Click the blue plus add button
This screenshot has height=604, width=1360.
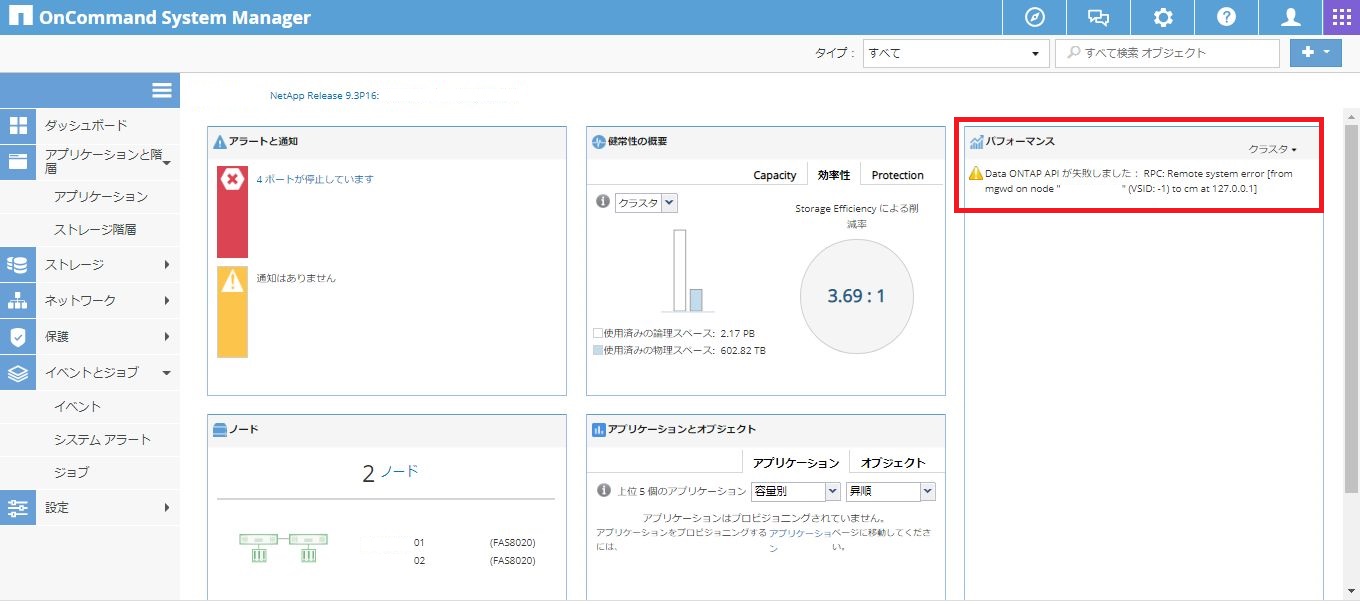click(x=1315, y=53)
